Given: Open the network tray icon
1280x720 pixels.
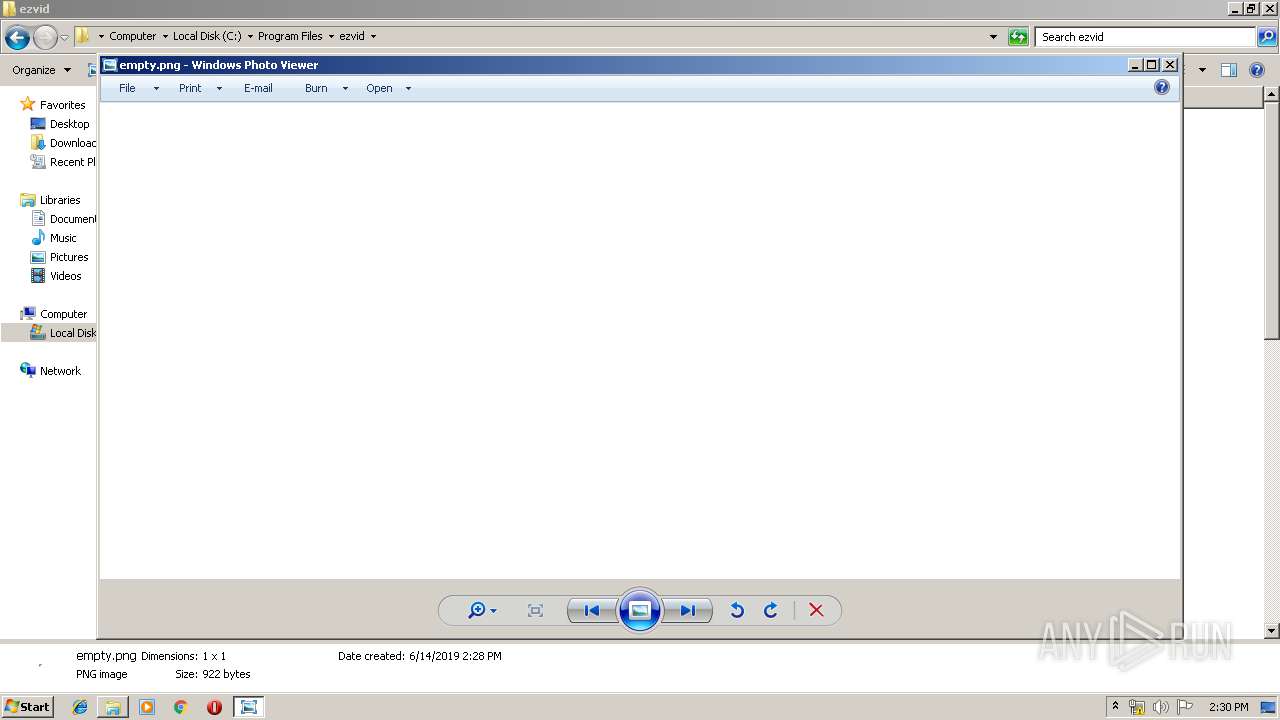Looking at the screenshot, I should [1137, 707].
